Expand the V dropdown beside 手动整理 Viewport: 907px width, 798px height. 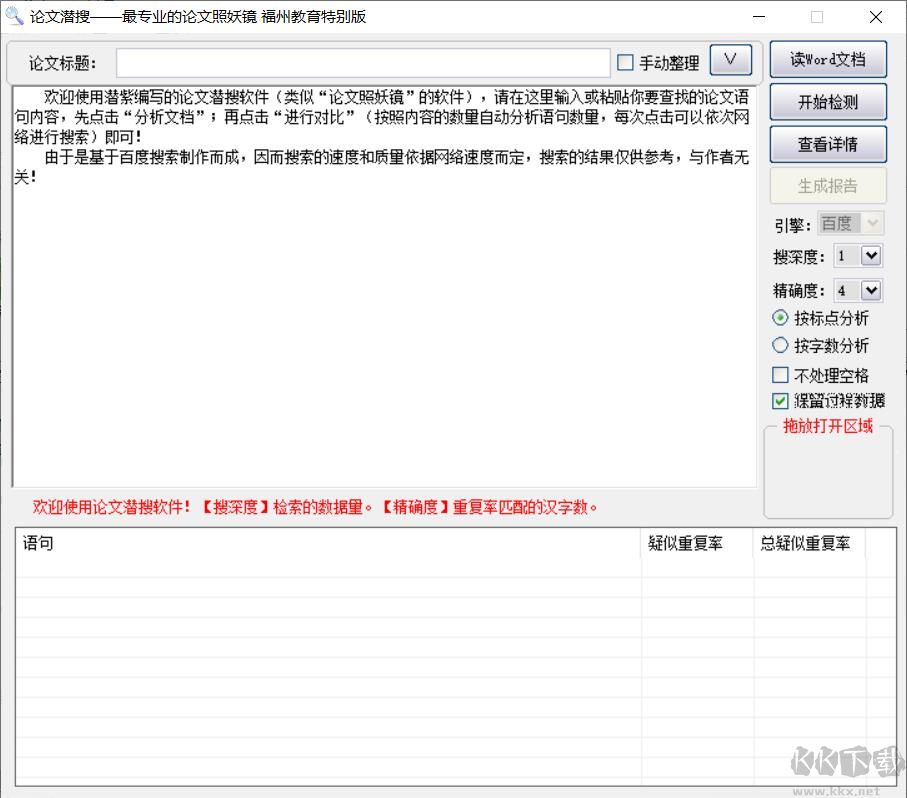(x=731, y=60)
